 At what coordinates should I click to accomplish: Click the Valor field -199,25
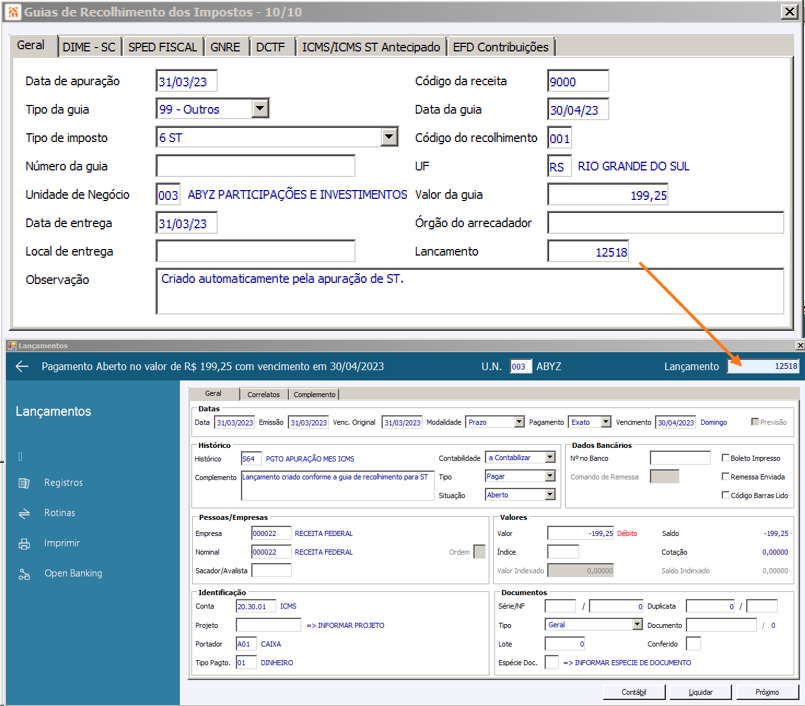point(581,533)
